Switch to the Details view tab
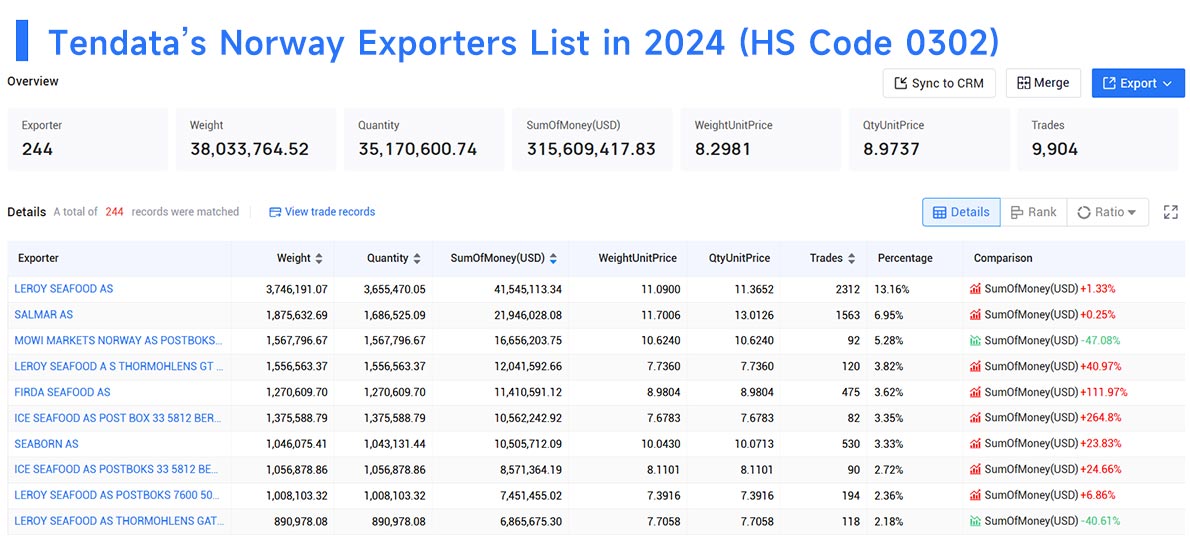The width and height of the screenshot is (1190, 538). tap(961, 212)
